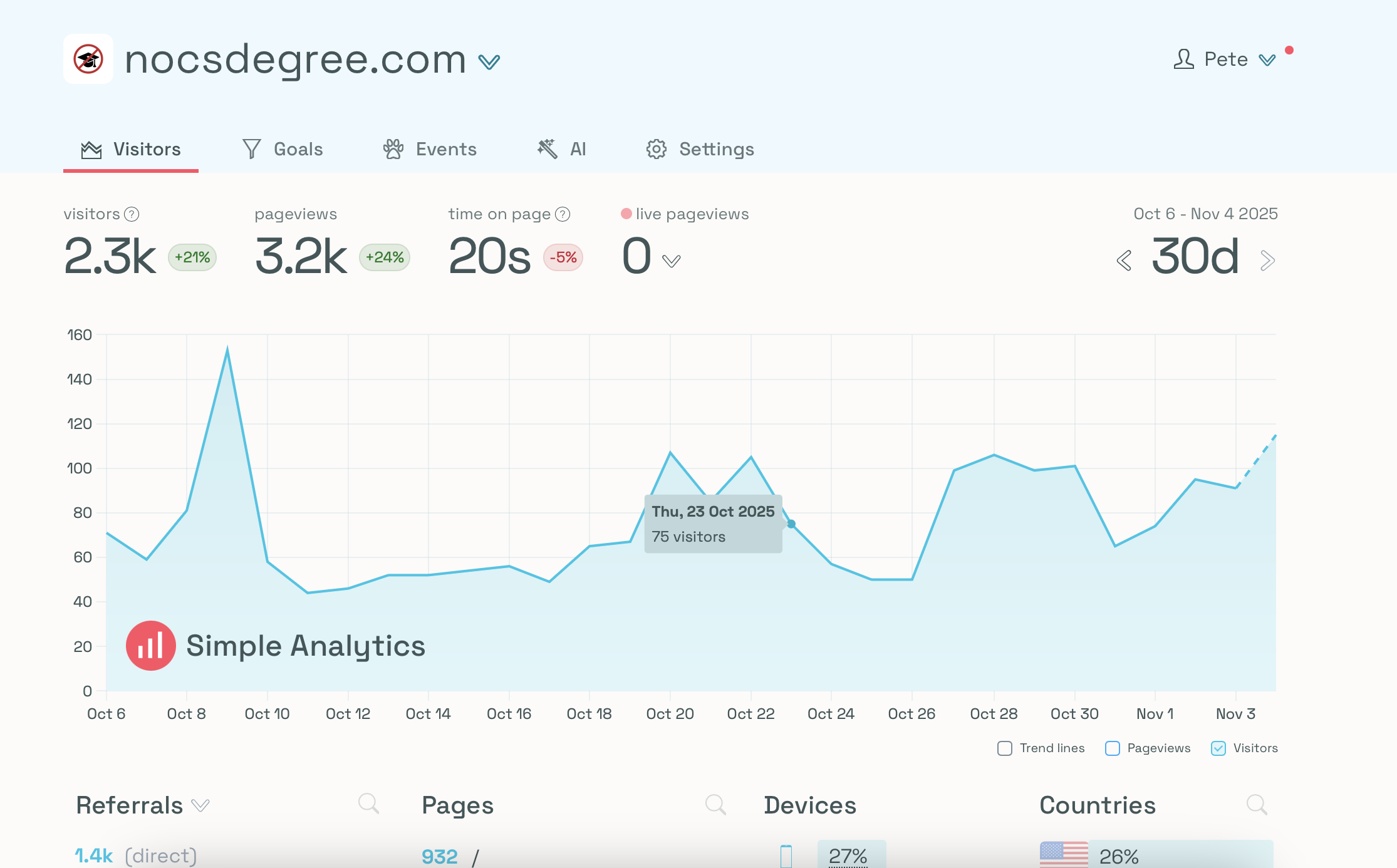The height and width of the screenshot is (868, 1397).
Task: Click the Simple Analytics logo on the chart
Action: 150,645
